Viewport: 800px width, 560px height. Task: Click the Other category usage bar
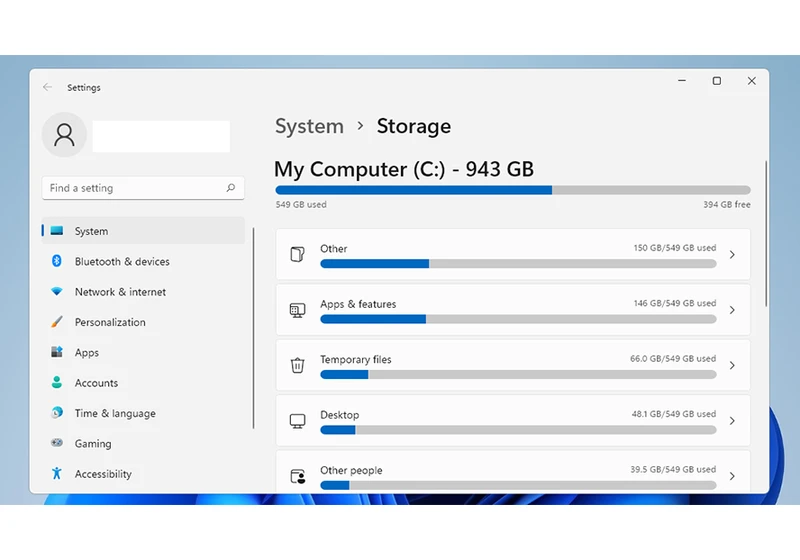[518, 264]
